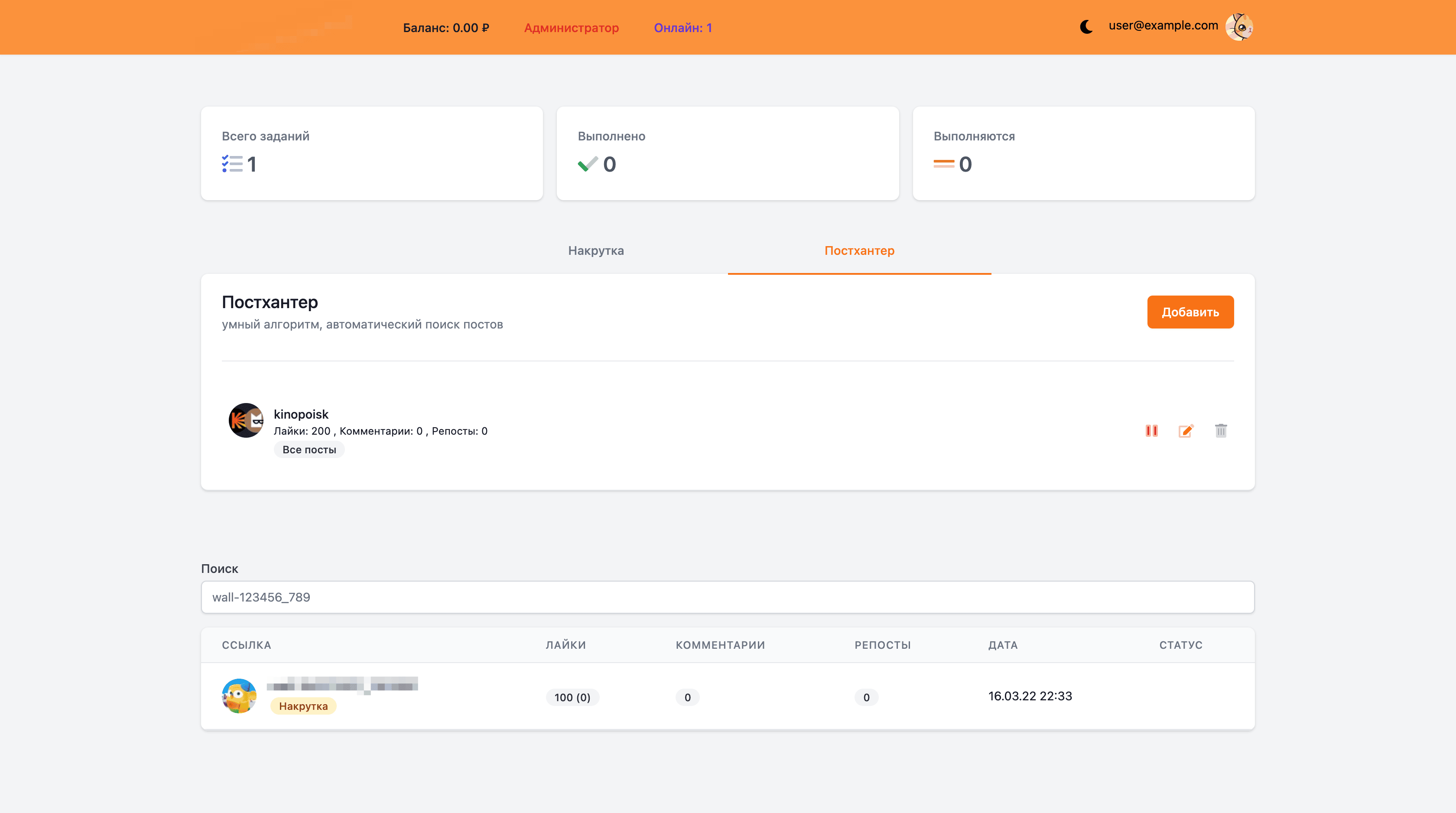
Task: Click the Накрутка badge in table row
Action: [x=303, y=706]
